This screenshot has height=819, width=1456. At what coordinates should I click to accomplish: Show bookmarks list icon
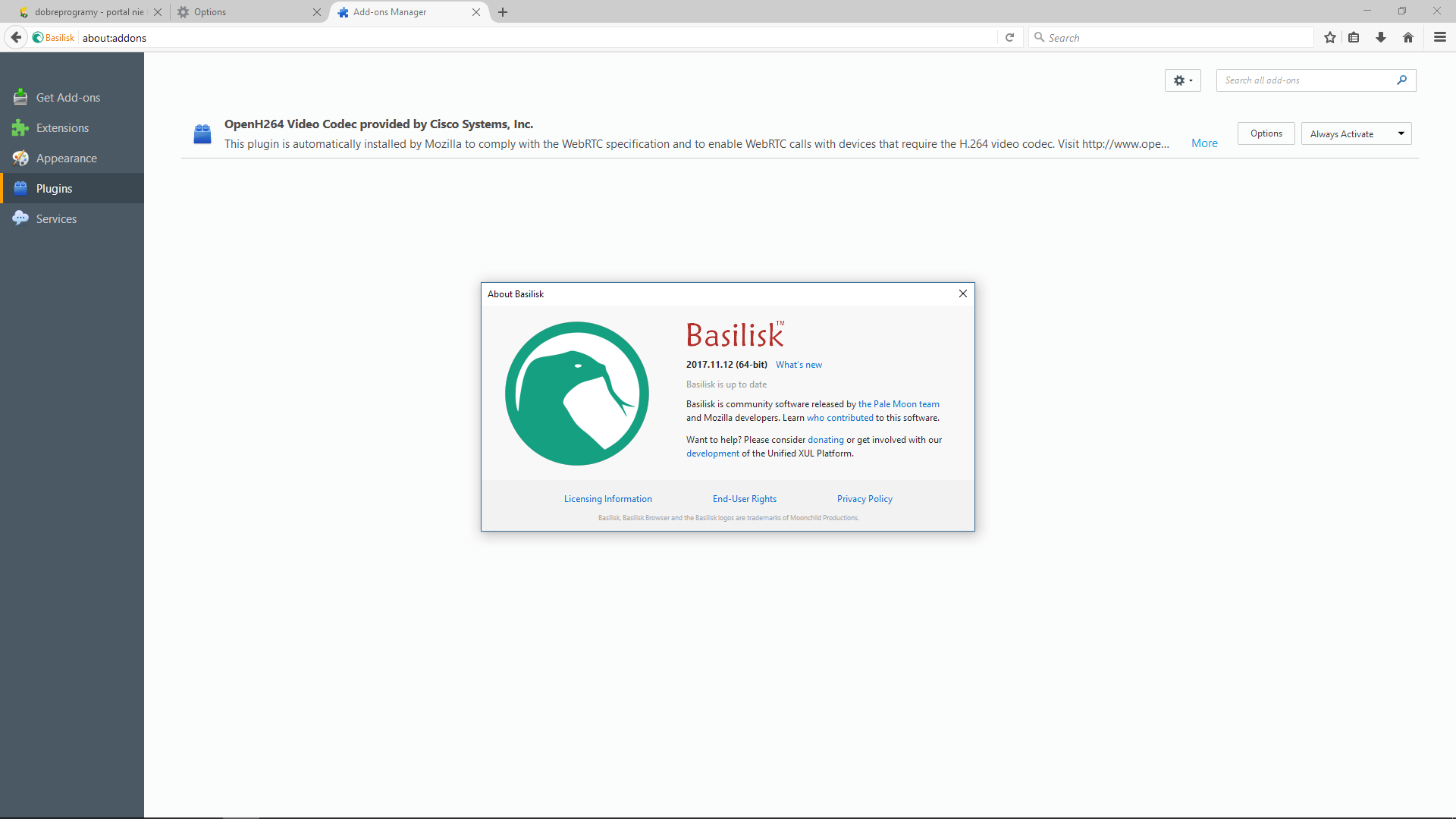point(1354,37)
